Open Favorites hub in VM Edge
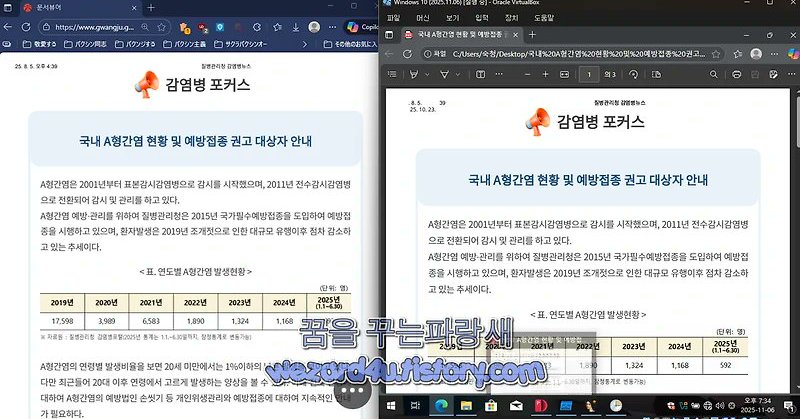Viewport: 800px width, 419px height. (x=738, y=54)
